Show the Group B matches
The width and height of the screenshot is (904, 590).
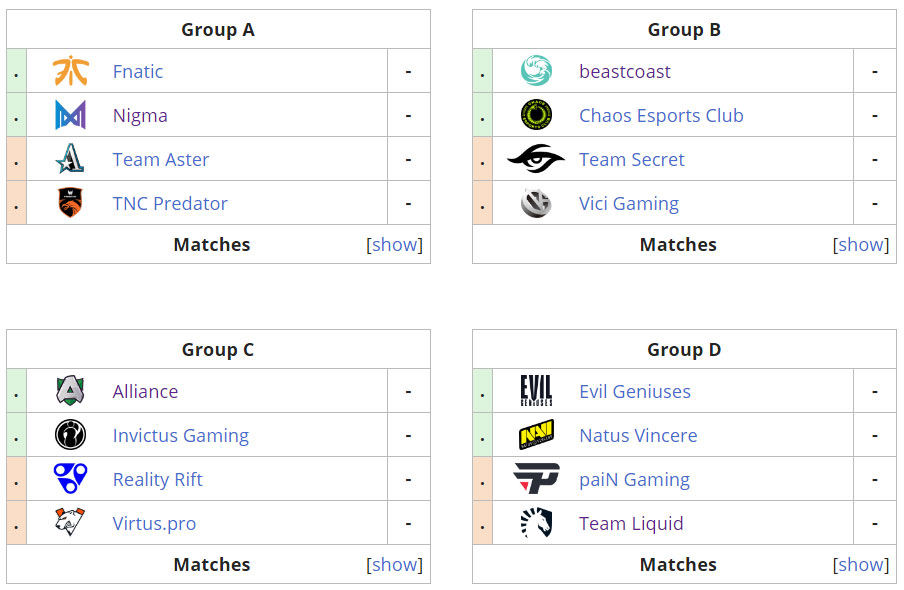pos(861,244)
